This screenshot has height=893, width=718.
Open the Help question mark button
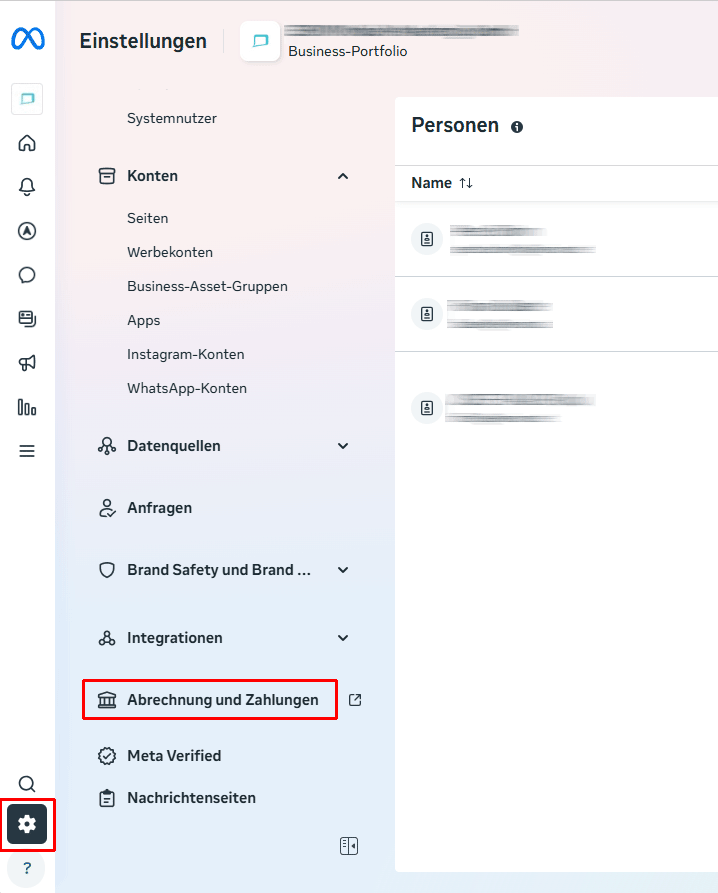[x=27, y=868]
